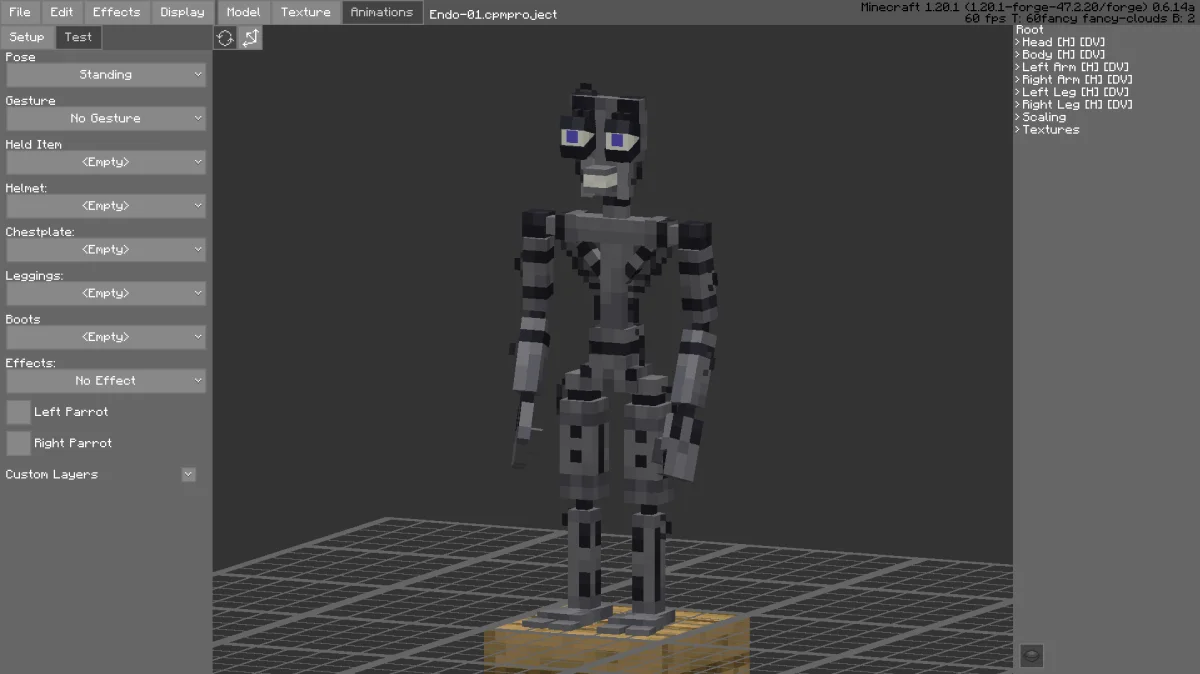This screenshot has width=1200, height=674.
Task: Open the Chestplate slot dropdown
Action: [106, 250]
